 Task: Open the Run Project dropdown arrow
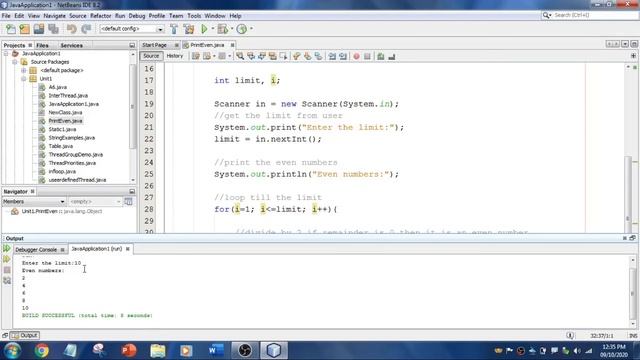coord(213,29)
